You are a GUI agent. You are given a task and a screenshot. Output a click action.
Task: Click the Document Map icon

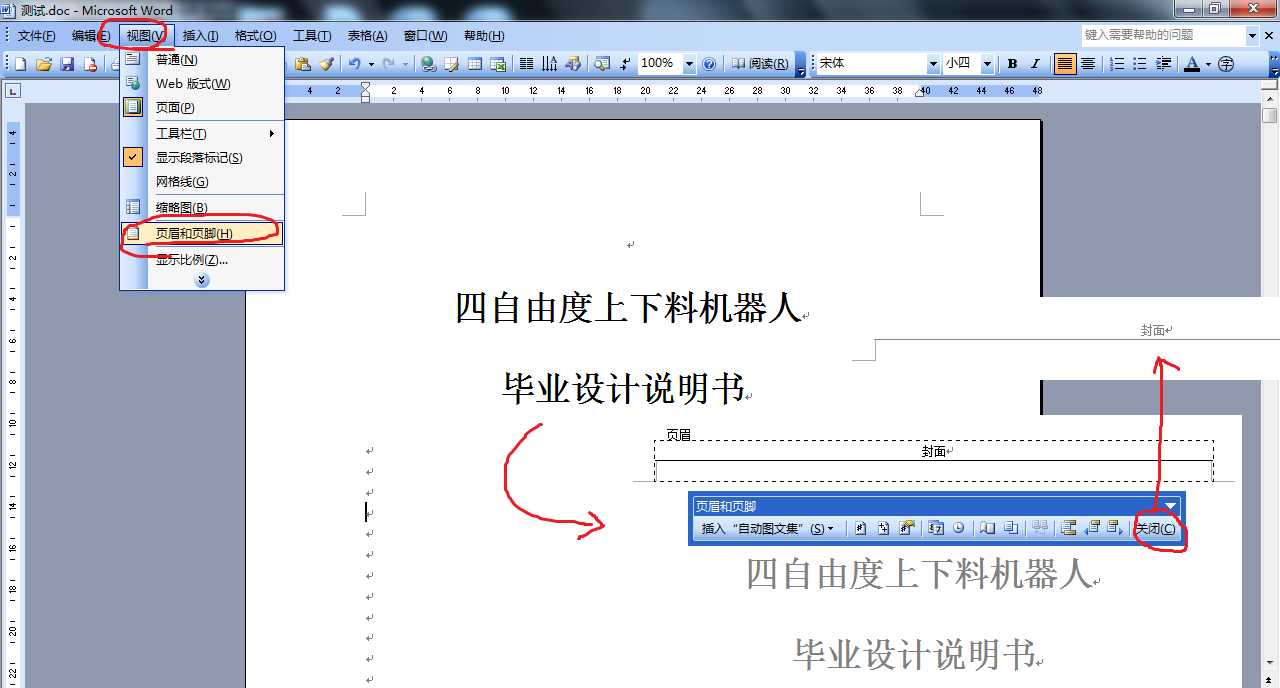603,64
